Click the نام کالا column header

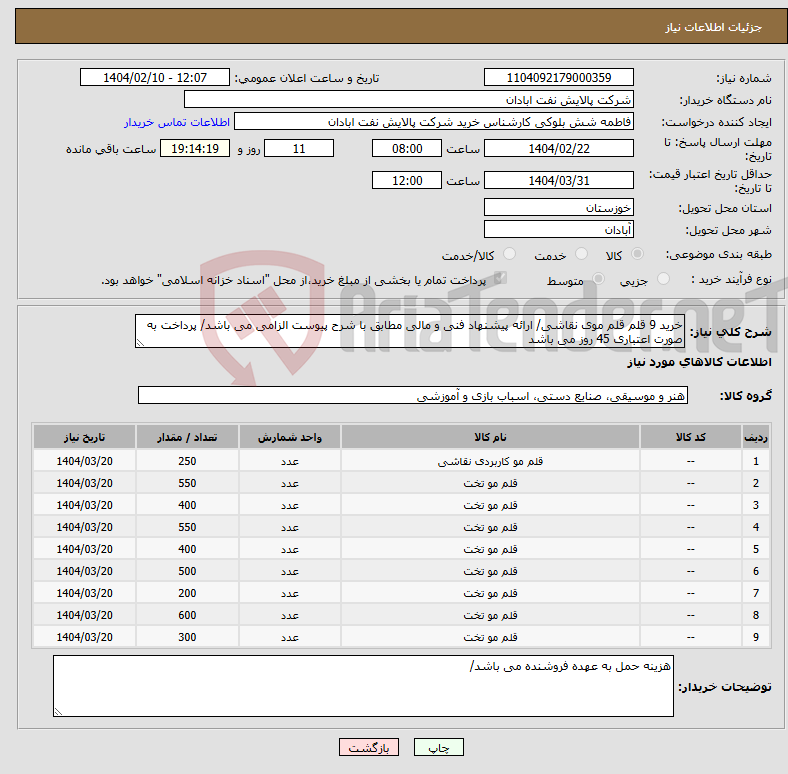click(x=490, y=437)
